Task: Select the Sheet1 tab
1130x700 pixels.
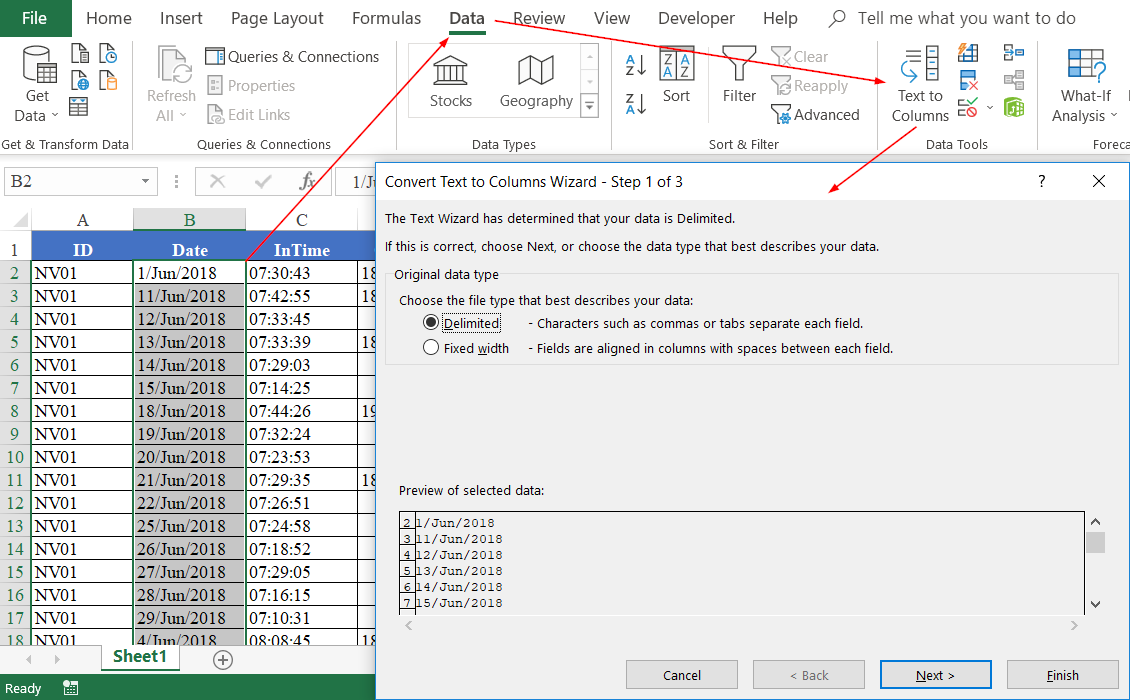Action: [140, 657]
